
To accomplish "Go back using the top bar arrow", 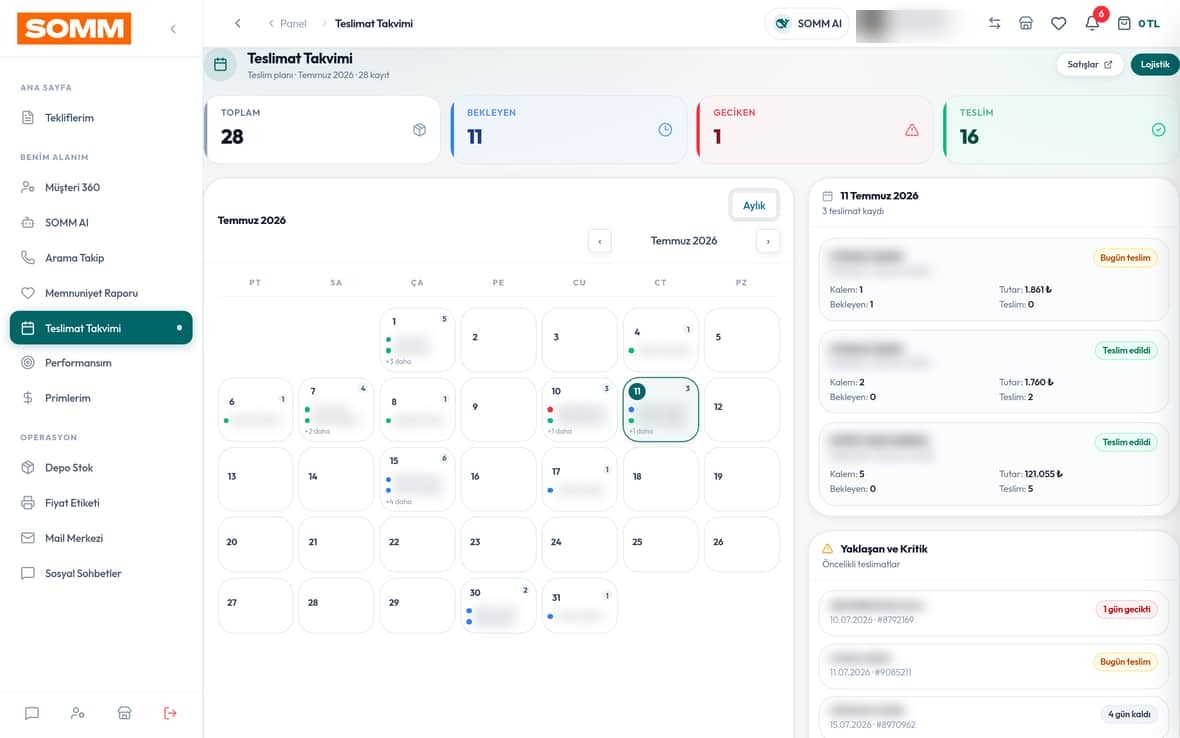I will point(238,23).
